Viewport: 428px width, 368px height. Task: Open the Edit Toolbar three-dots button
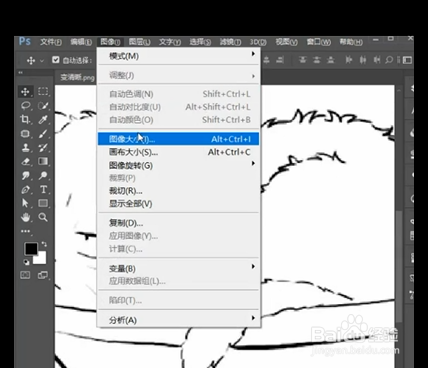click(x=25, y=231)
